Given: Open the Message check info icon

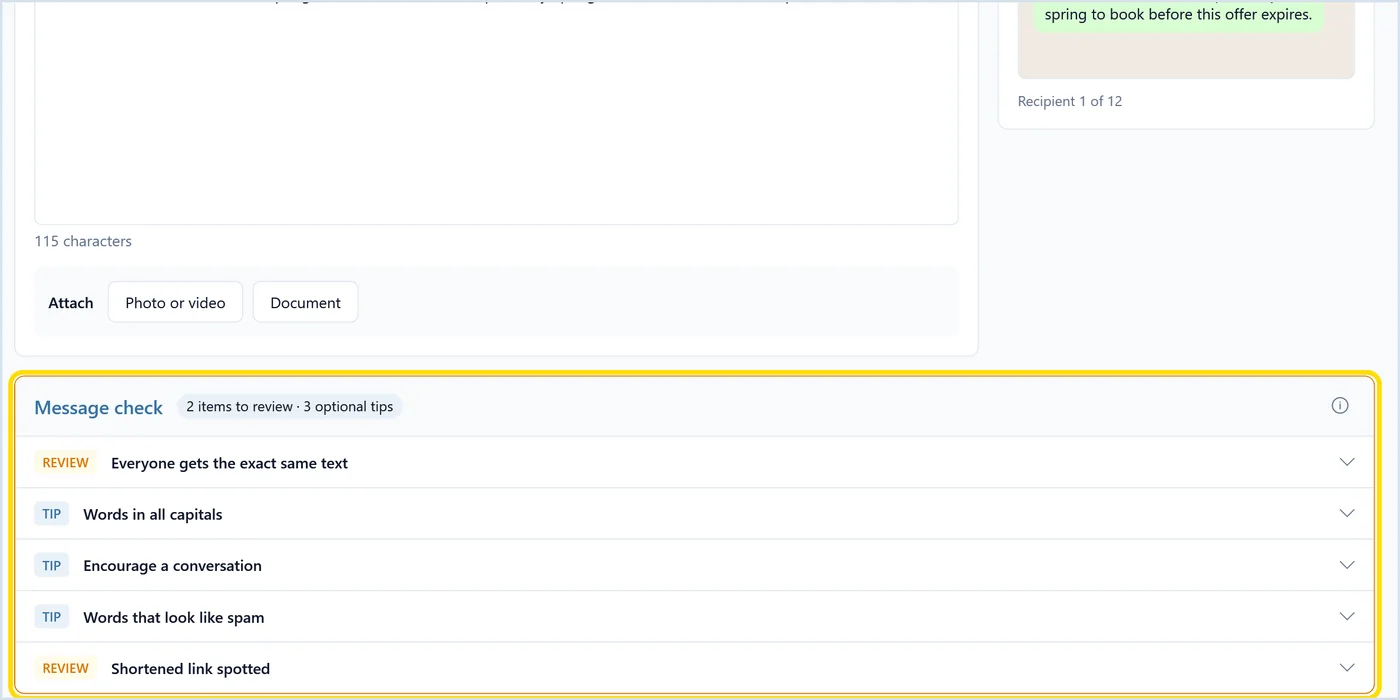Looking at the screenshot, I should [1340, 405].
